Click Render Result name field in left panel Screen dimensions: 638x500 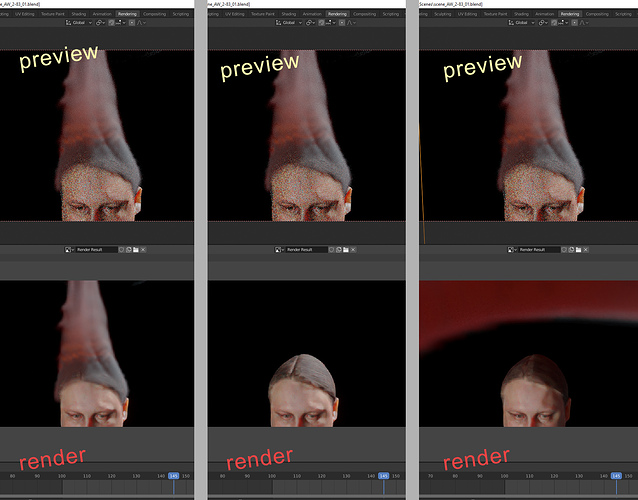pyautogui.click(x=96, y=249)
